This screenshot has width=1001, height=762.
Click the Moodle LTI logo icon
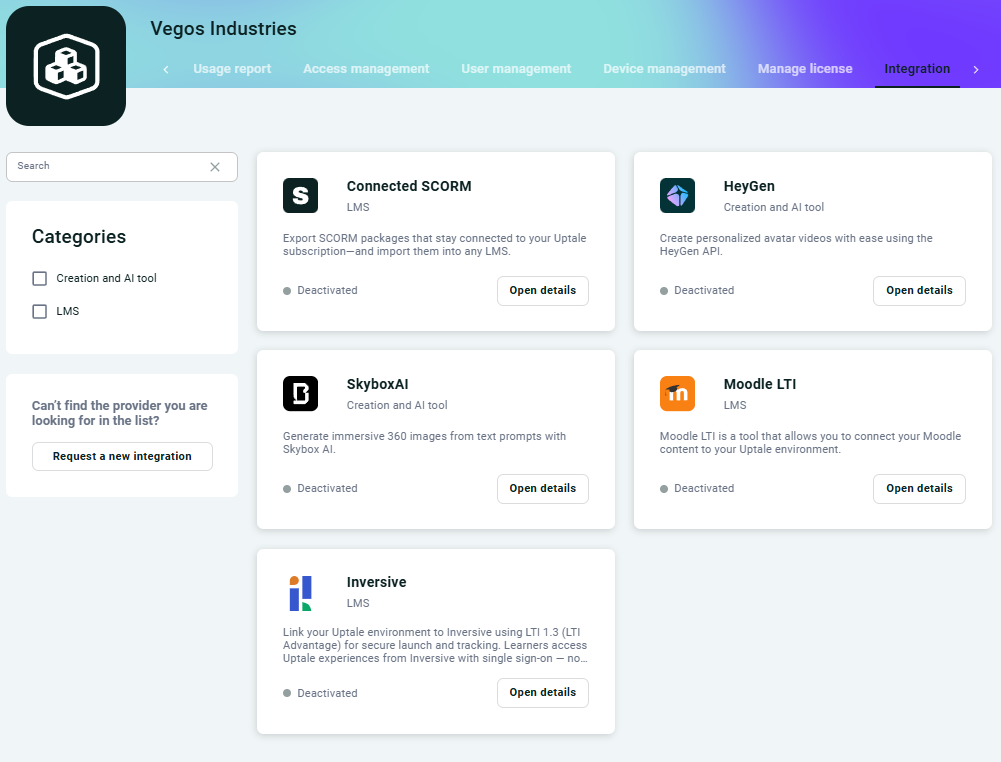coord(677,393)
